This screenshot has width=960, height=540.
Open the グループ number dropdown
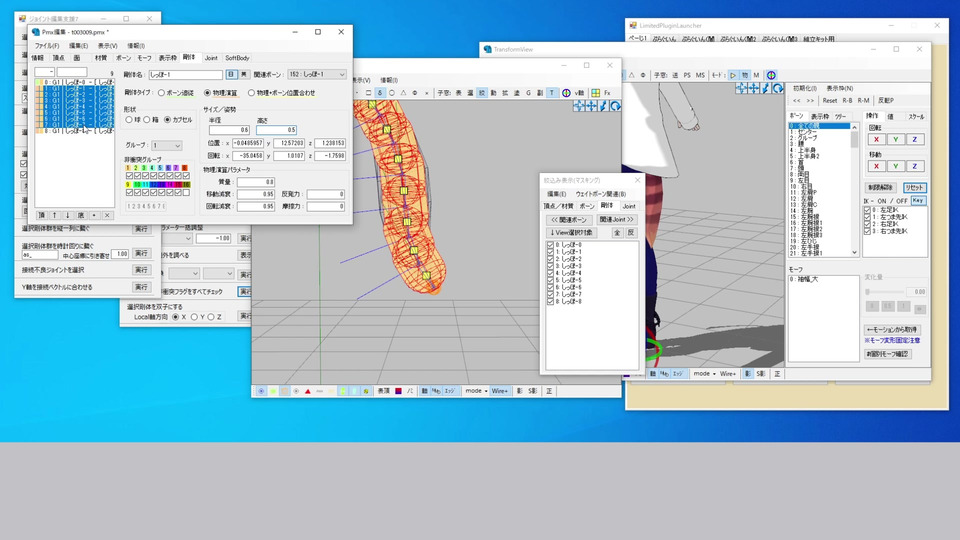tap(168, 145)
